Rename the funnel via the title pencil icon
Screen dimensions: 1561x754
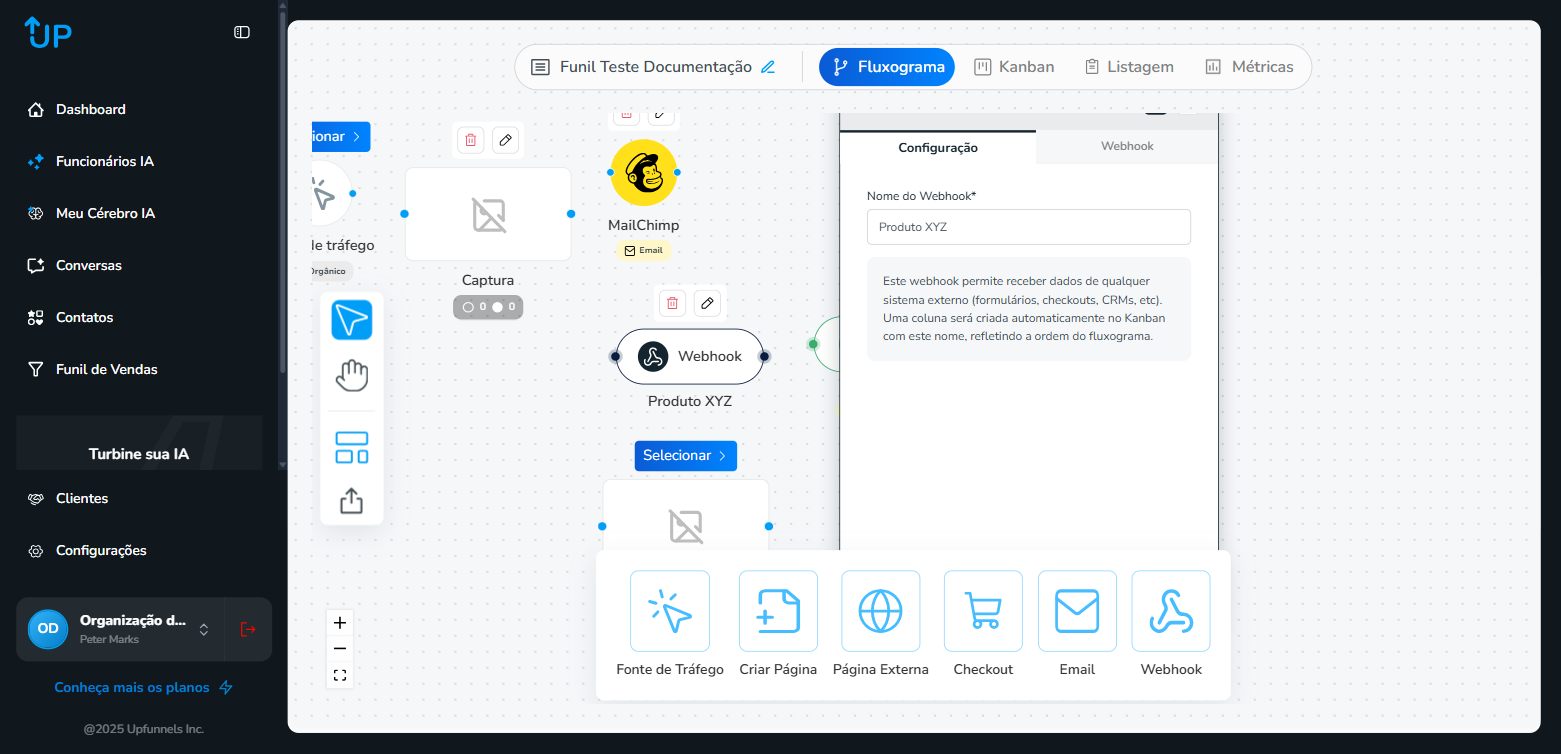click(768, 66)
